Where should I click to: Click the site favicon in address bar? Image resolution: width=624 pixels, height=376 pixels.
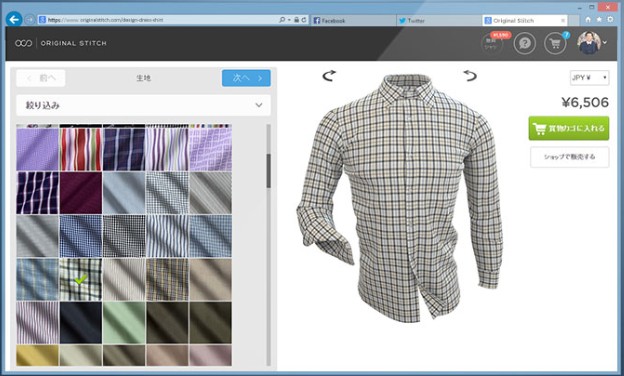[x=42, y=19]
